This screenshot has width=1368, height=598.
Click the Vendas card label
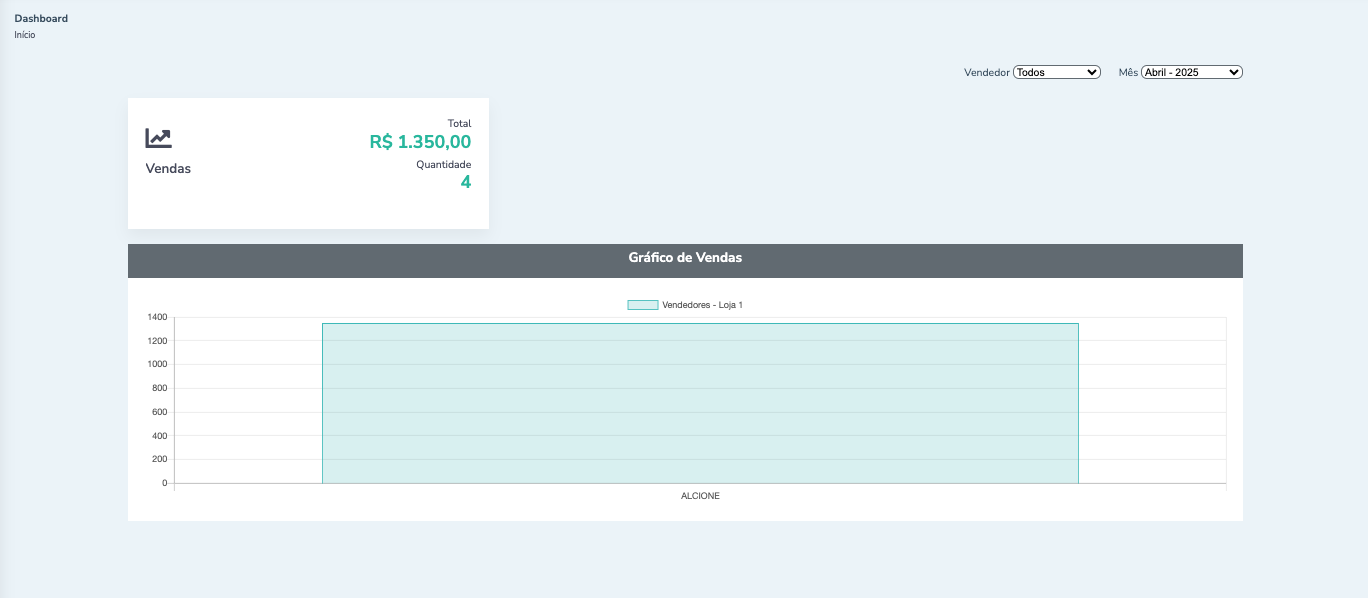point(168,169)
